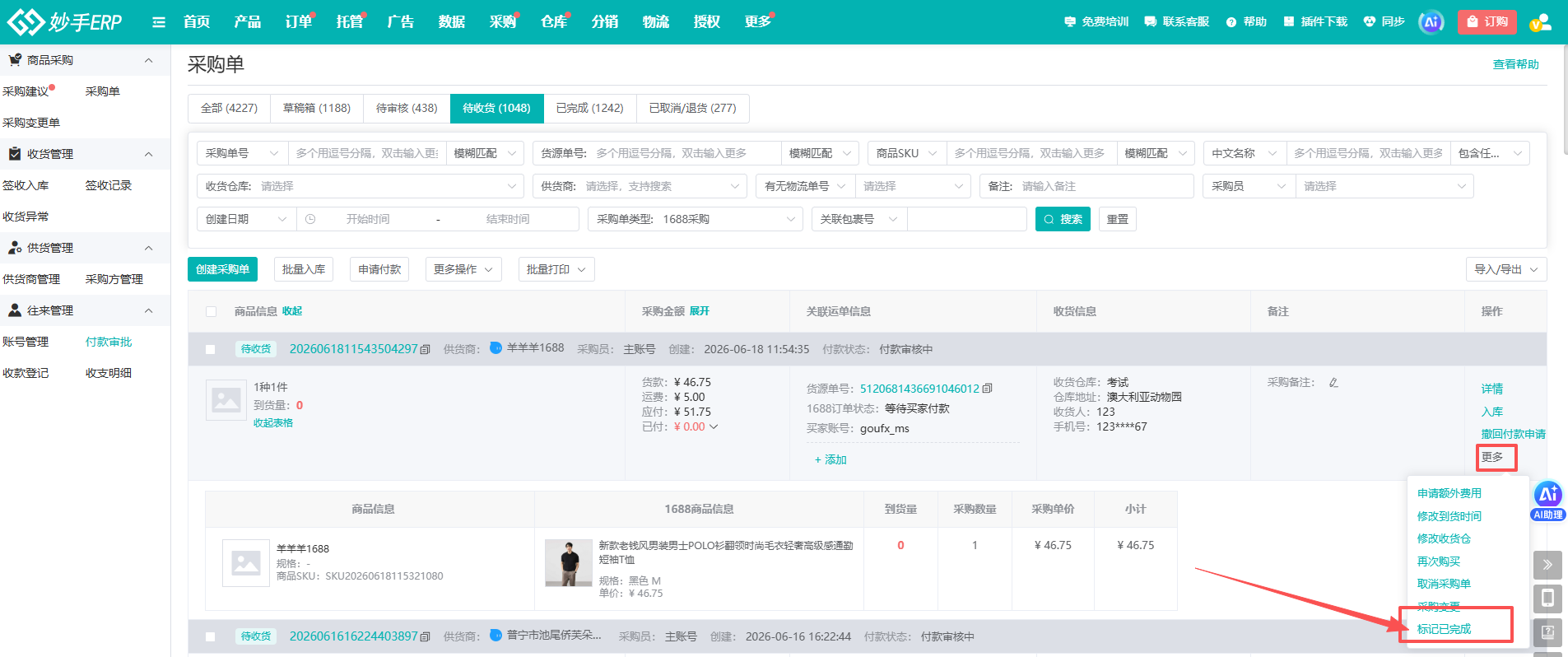Open 付款审批 in the sidebar

(109, 342)
